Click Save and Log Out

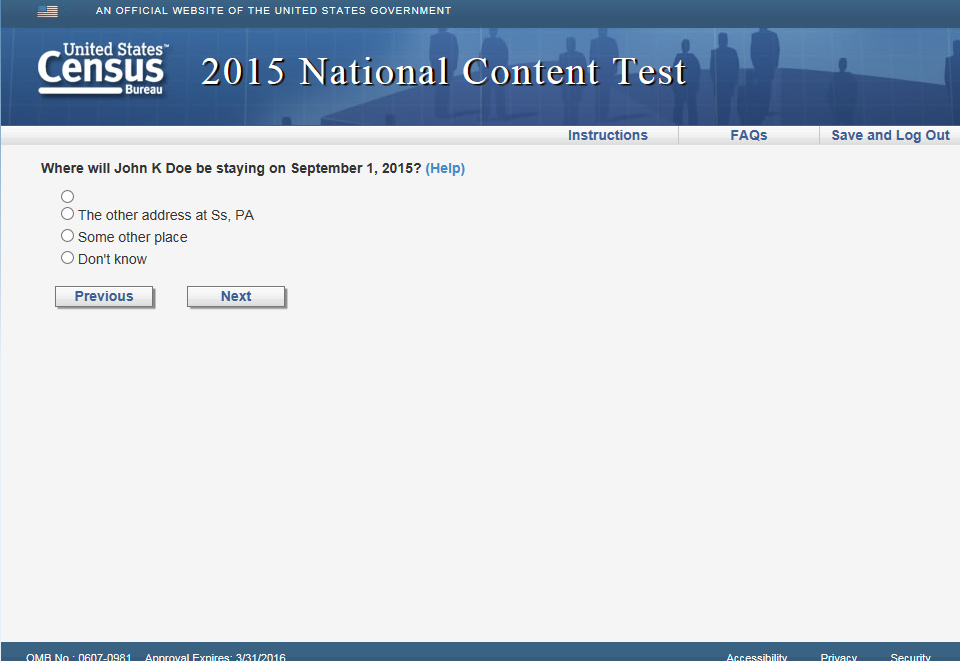pyautogui.click(x=890, y=135)
